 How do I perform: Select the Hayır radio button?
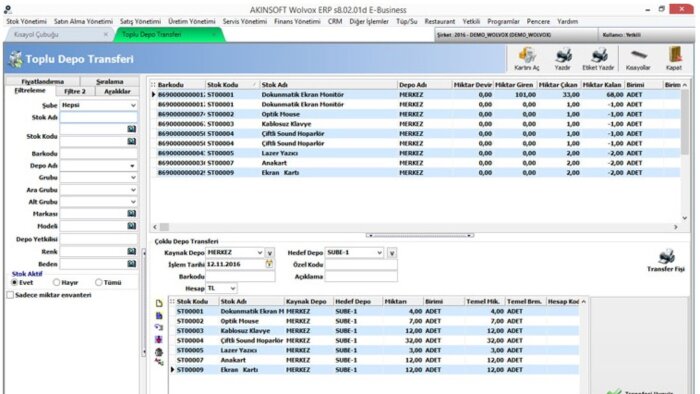56,282
